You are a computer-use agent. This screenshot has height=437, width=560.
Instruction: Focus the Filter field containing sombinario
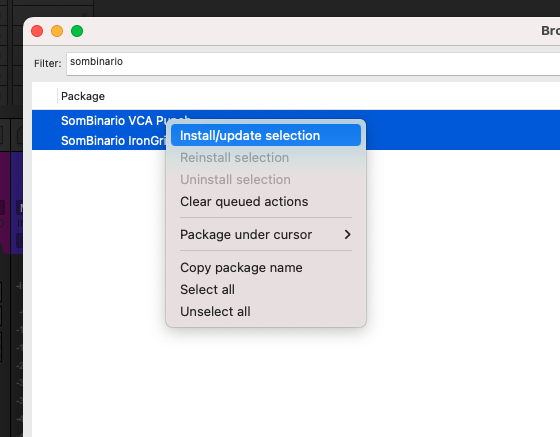pyautogui.click(x=313, y=64)
